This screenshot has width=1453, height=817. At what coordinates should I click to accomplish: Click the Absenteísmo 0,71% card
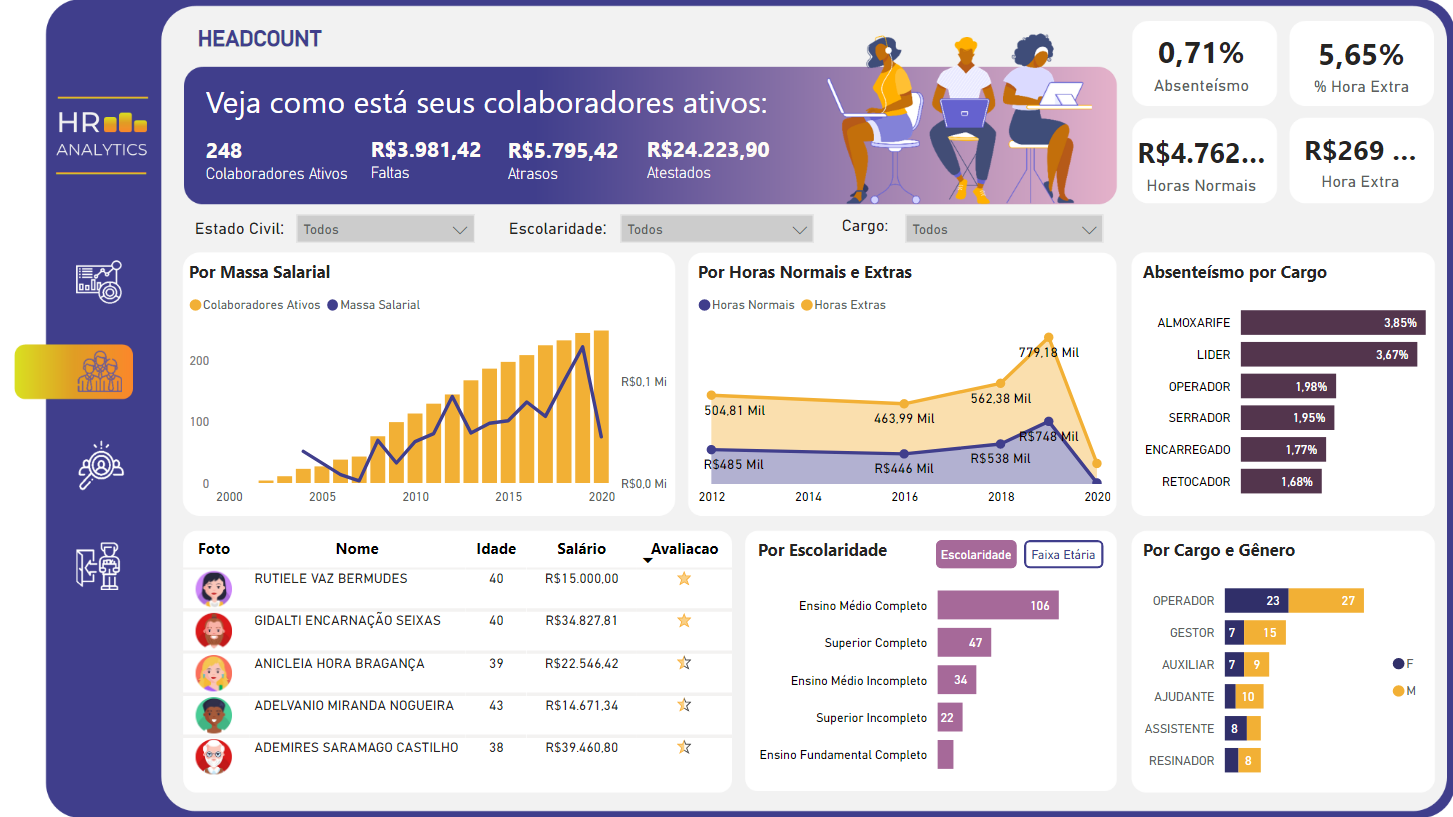tap(1204, 63)
